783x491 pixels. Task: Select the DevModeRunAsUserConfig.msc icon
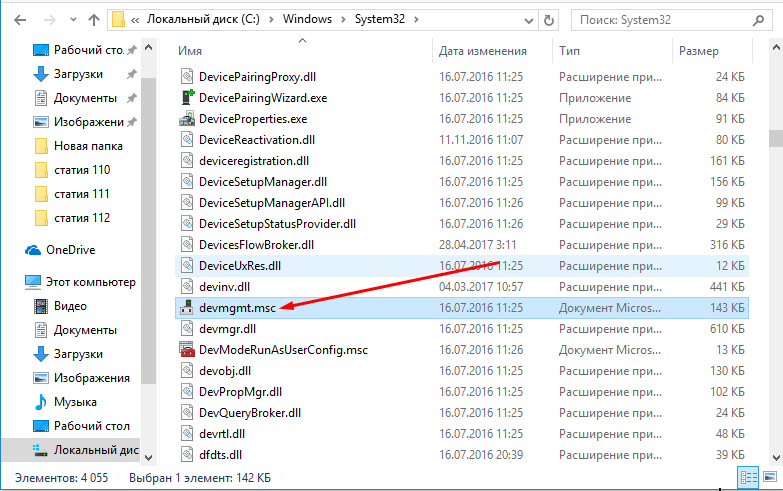tap(186, 349)
